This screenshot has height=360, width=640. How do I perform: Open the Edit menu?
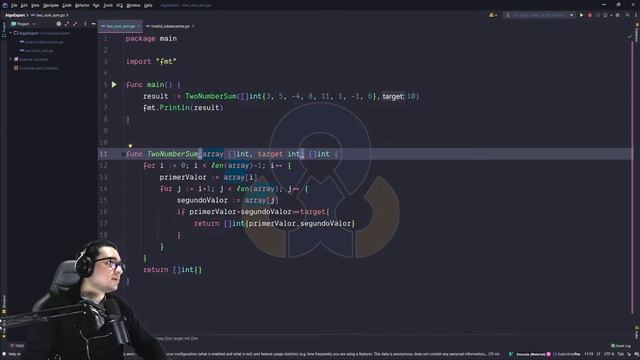click(x=24, y=5)
